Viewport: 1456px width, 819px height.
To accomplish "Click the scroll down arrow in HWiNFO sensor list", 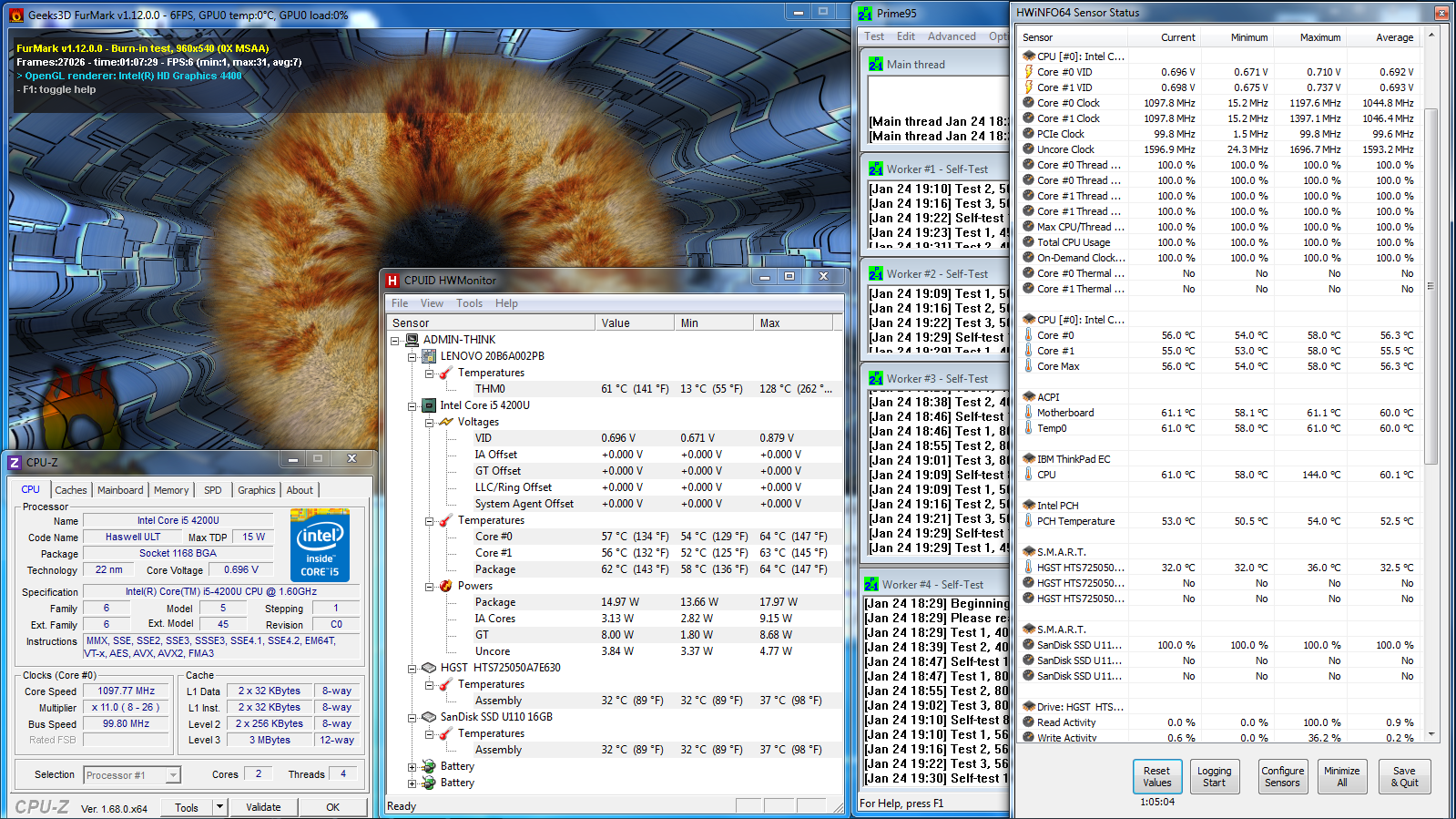I will 1431,733.
